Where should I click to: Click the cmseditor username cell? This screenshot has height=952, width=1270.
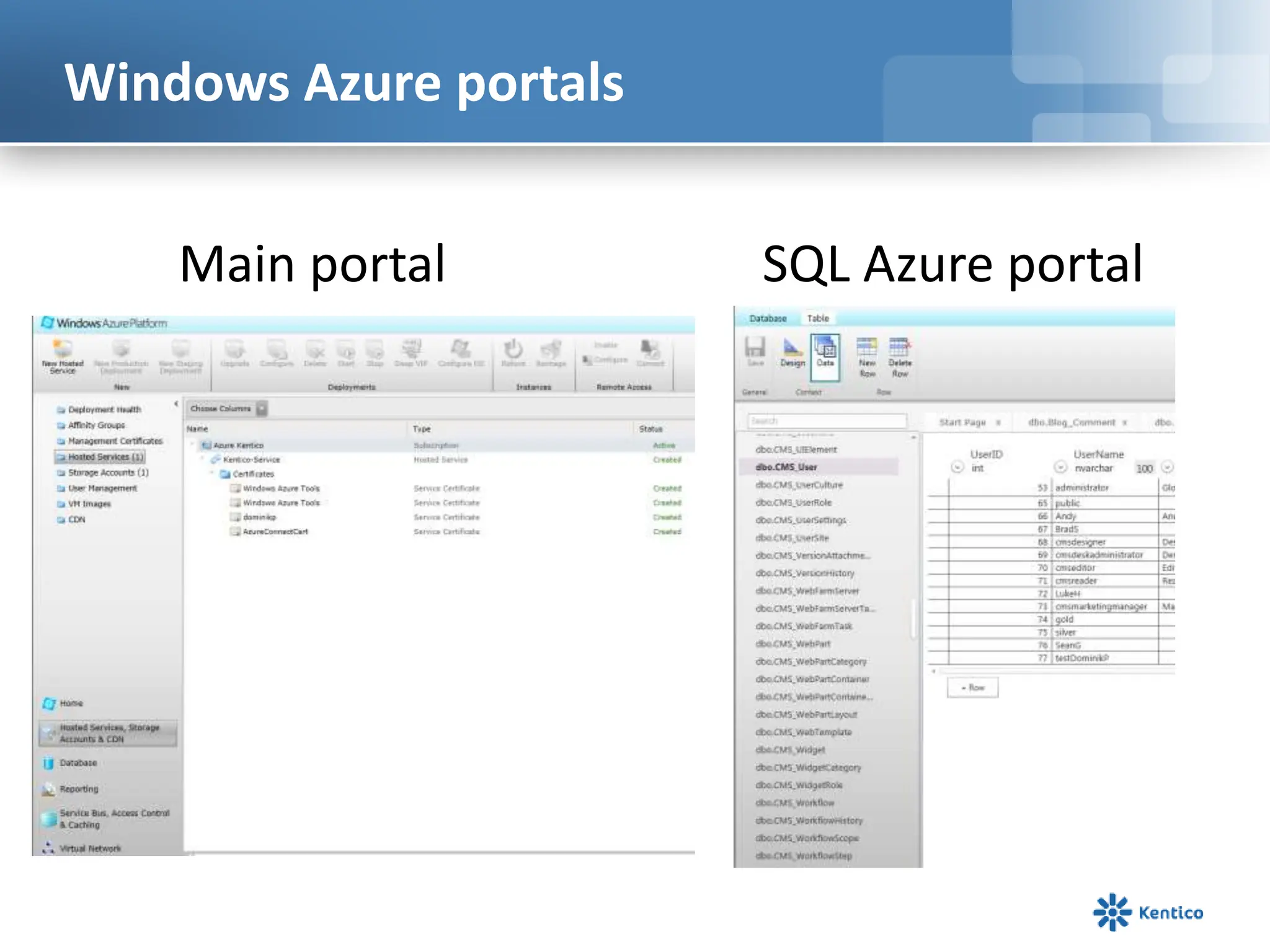point(1106,568)
